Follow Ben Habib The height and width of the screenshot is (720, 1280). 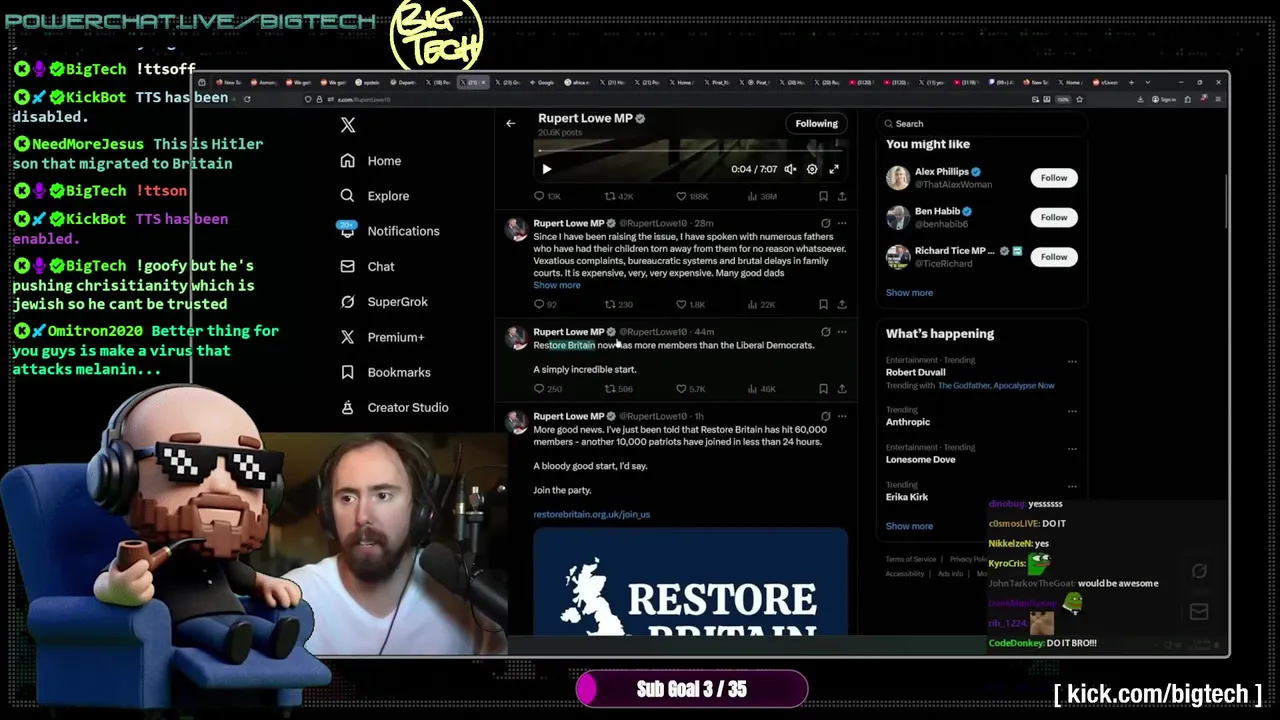tap(1054, 217)
